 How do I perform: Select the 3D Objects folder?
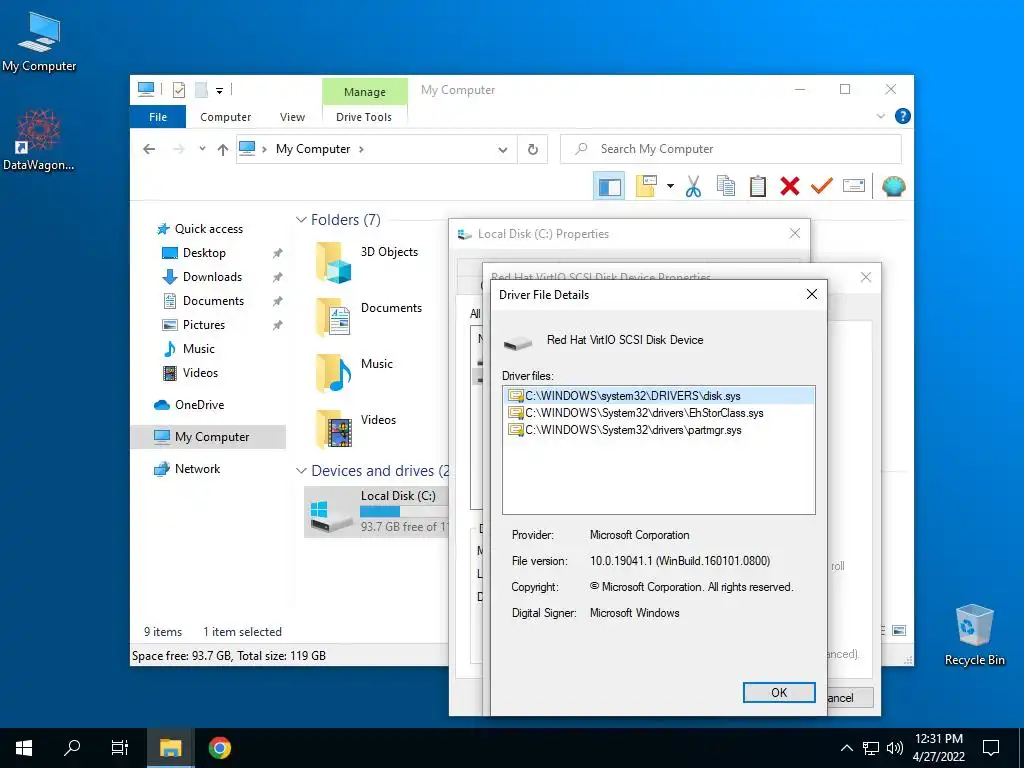(x=367, y=261)
